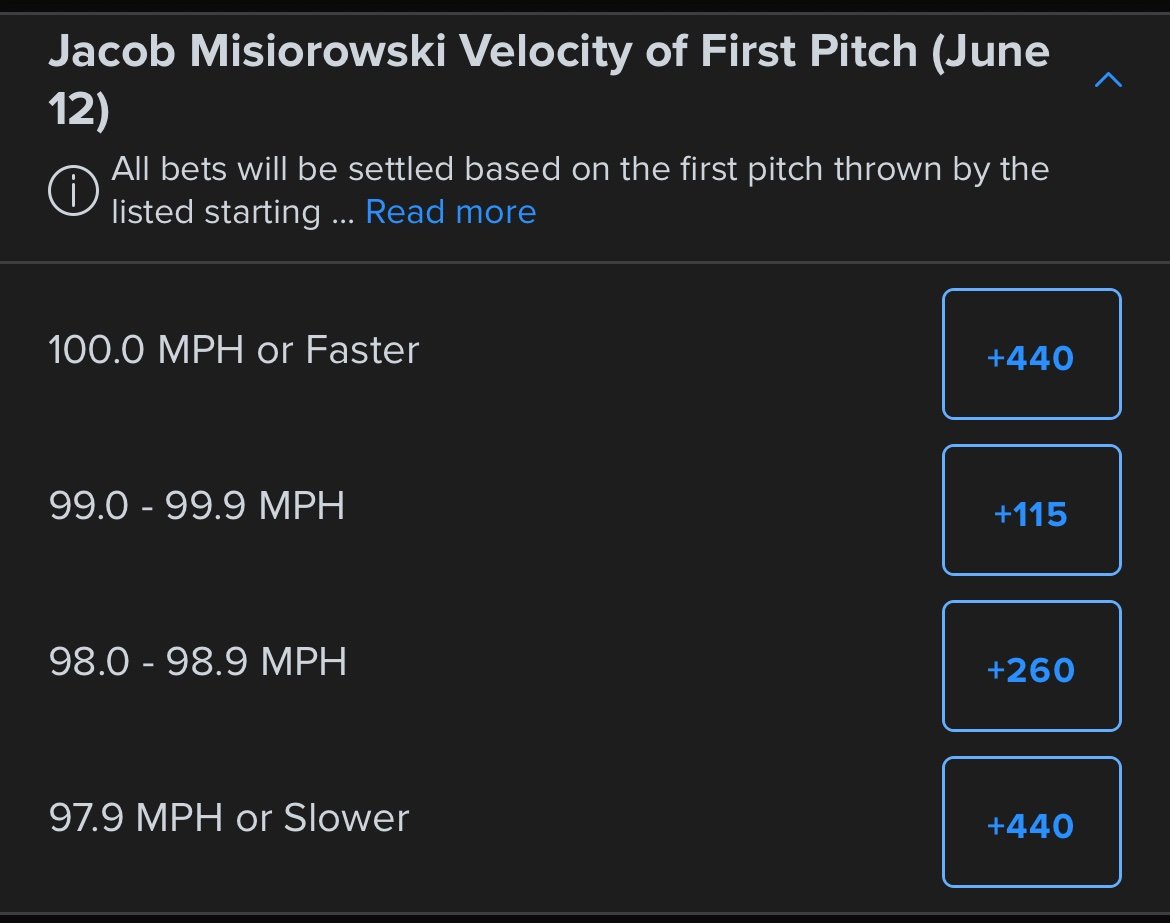The image size is (1170, 923).
Task: Open the Read more link
Action: [451, 212]
